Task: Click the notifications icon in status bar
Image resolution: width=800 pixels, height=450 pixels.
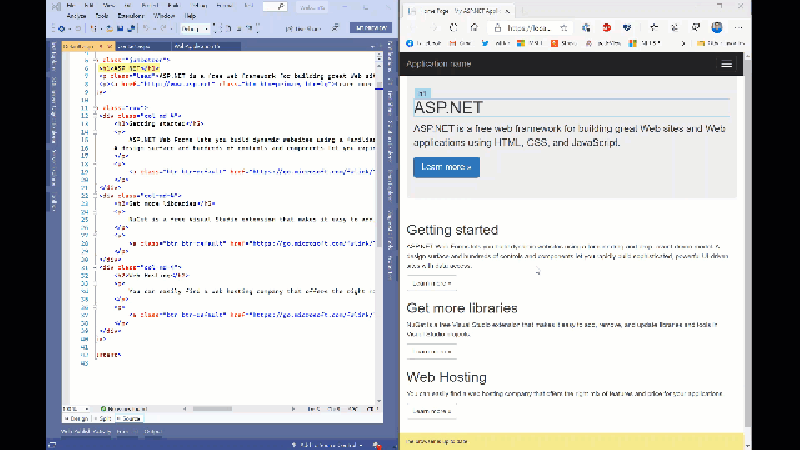Action: [377, 445]
